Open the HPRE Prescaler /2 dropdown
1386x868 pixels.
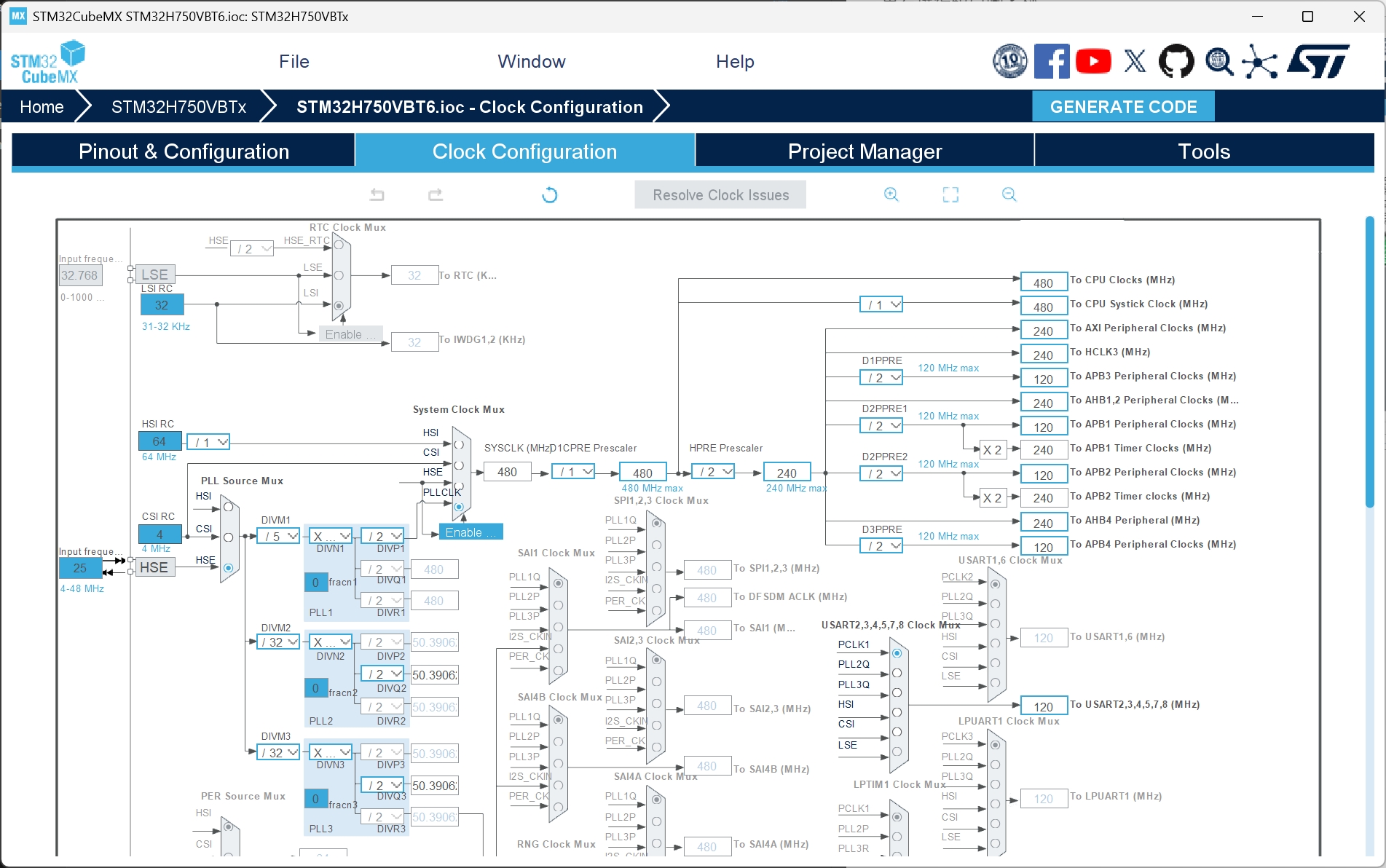(713, 472)
